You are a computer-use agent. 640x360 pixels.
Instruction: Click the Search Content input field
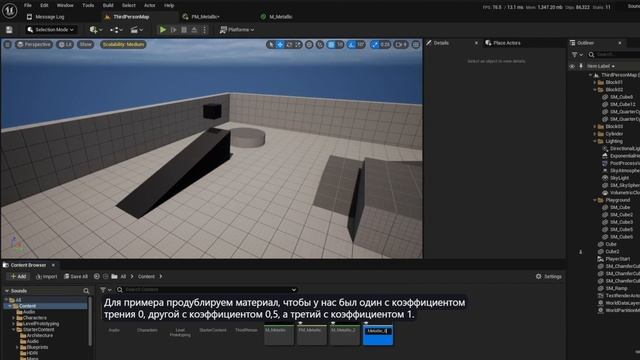click(x=208, y=290)
